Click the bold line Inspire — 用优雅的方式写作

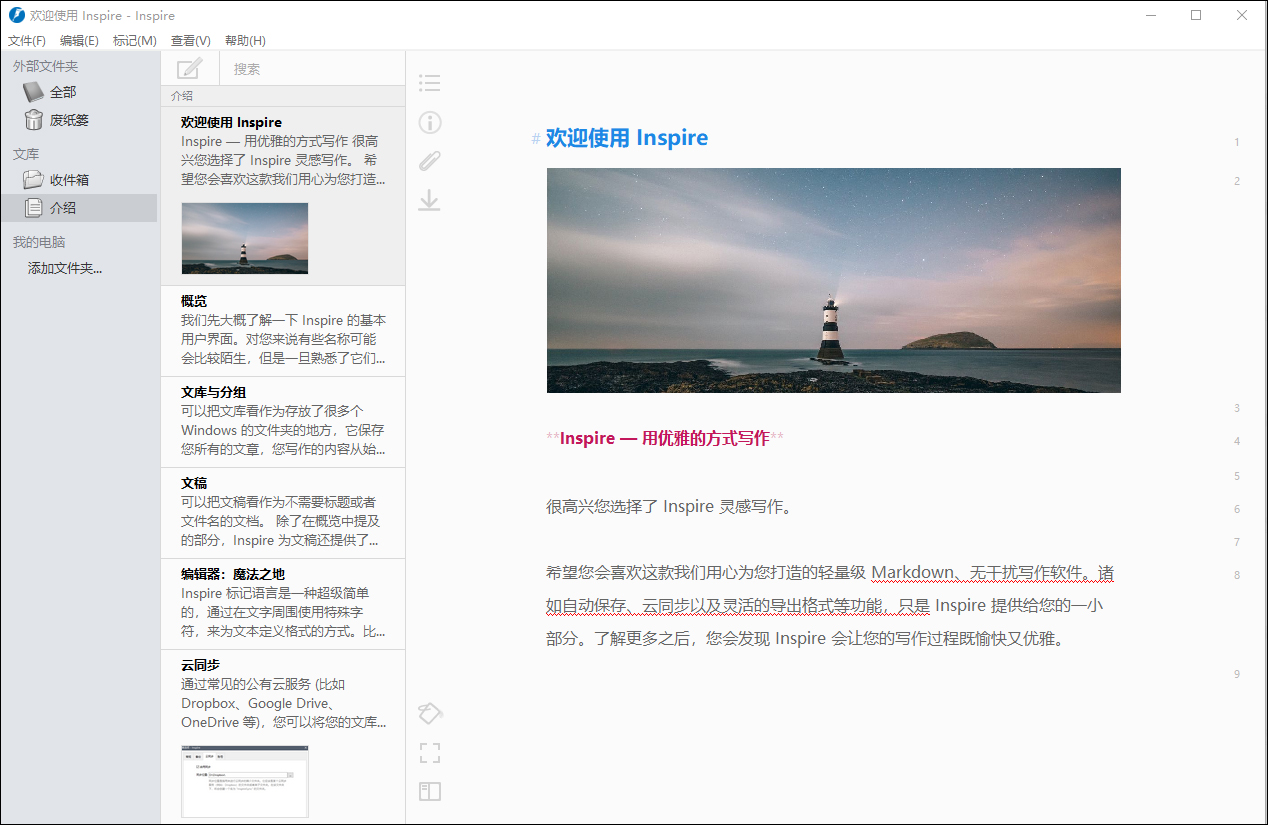(x=665, y=438)
